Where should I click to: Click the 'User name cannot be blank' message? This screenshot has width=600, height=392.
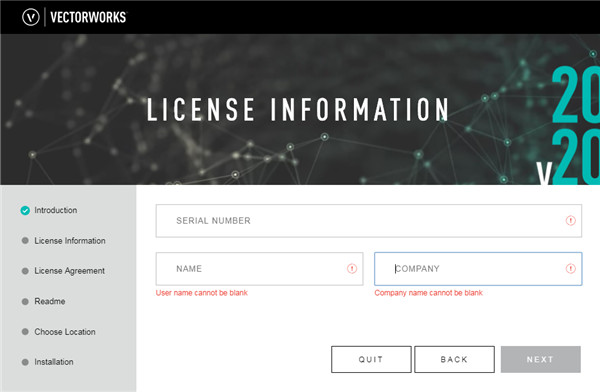(x=202, y=293)
